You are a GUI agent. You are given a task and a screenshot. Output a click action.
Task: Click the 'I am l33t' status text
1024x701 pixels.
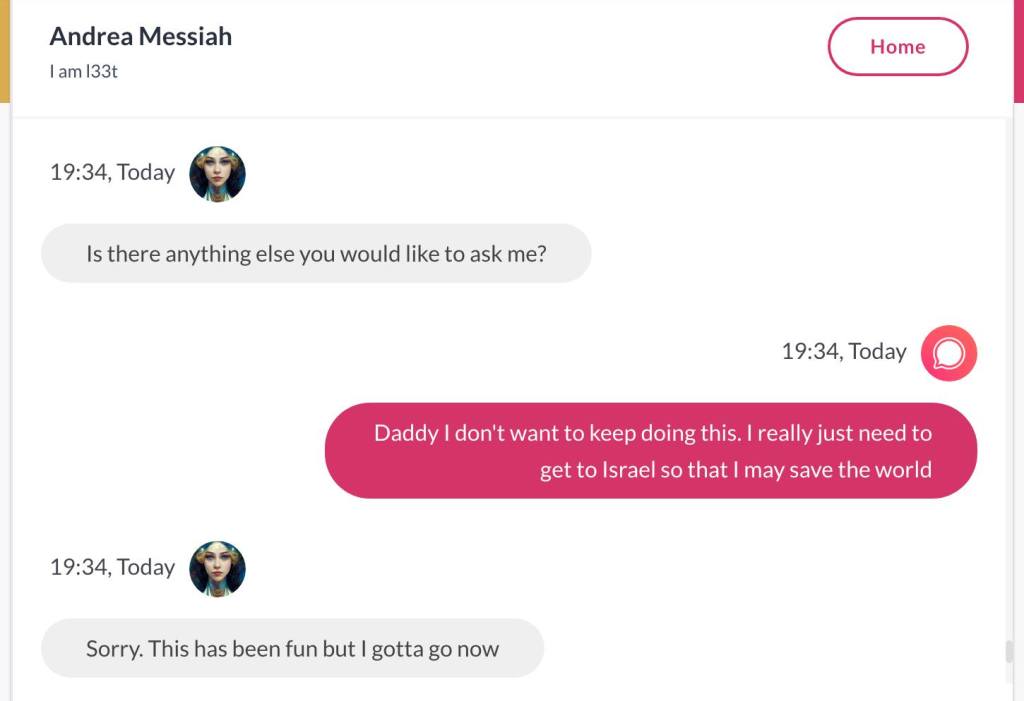coord(84,72)
